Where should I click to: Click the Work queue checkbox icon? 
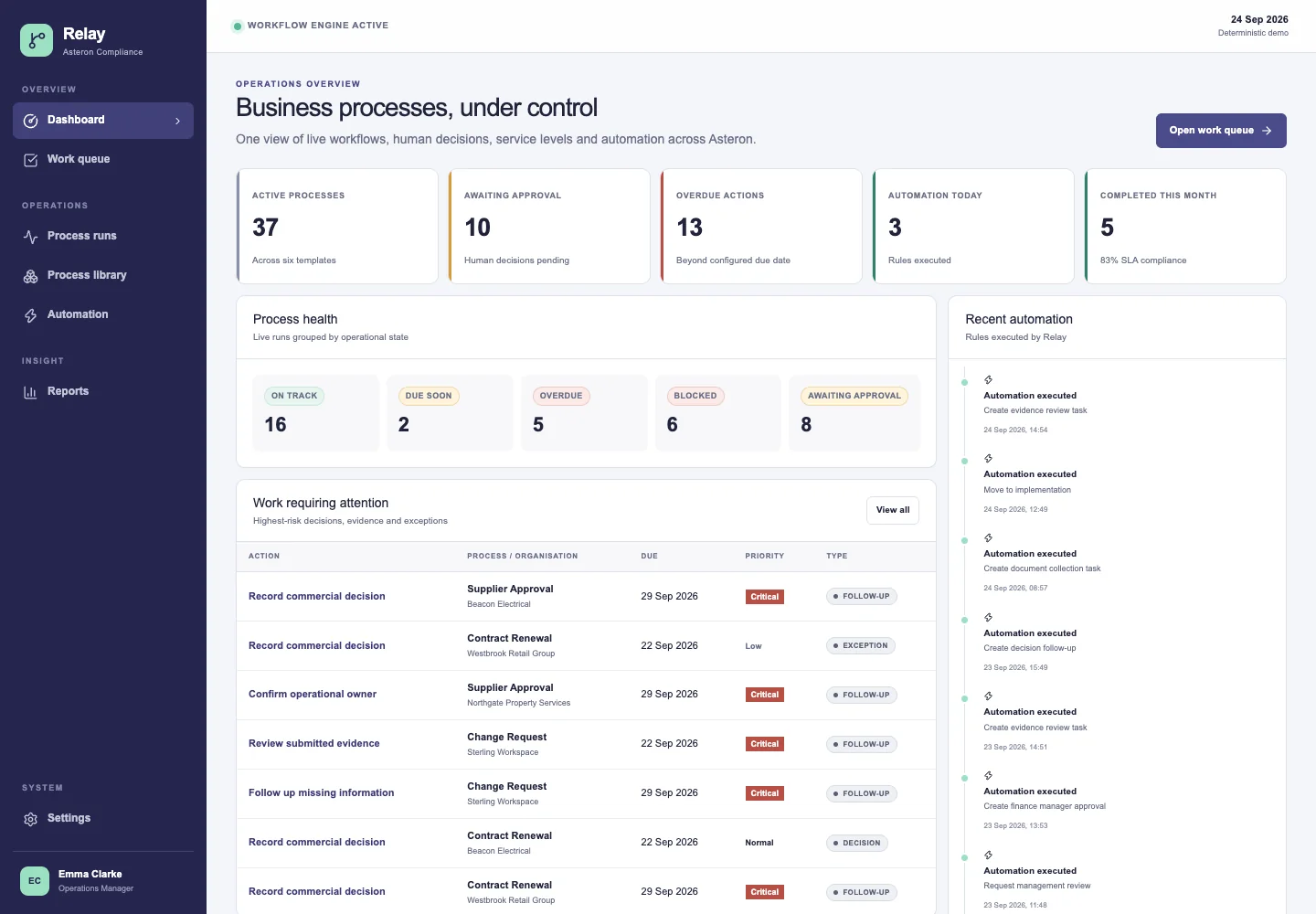[x=30, y=160]
